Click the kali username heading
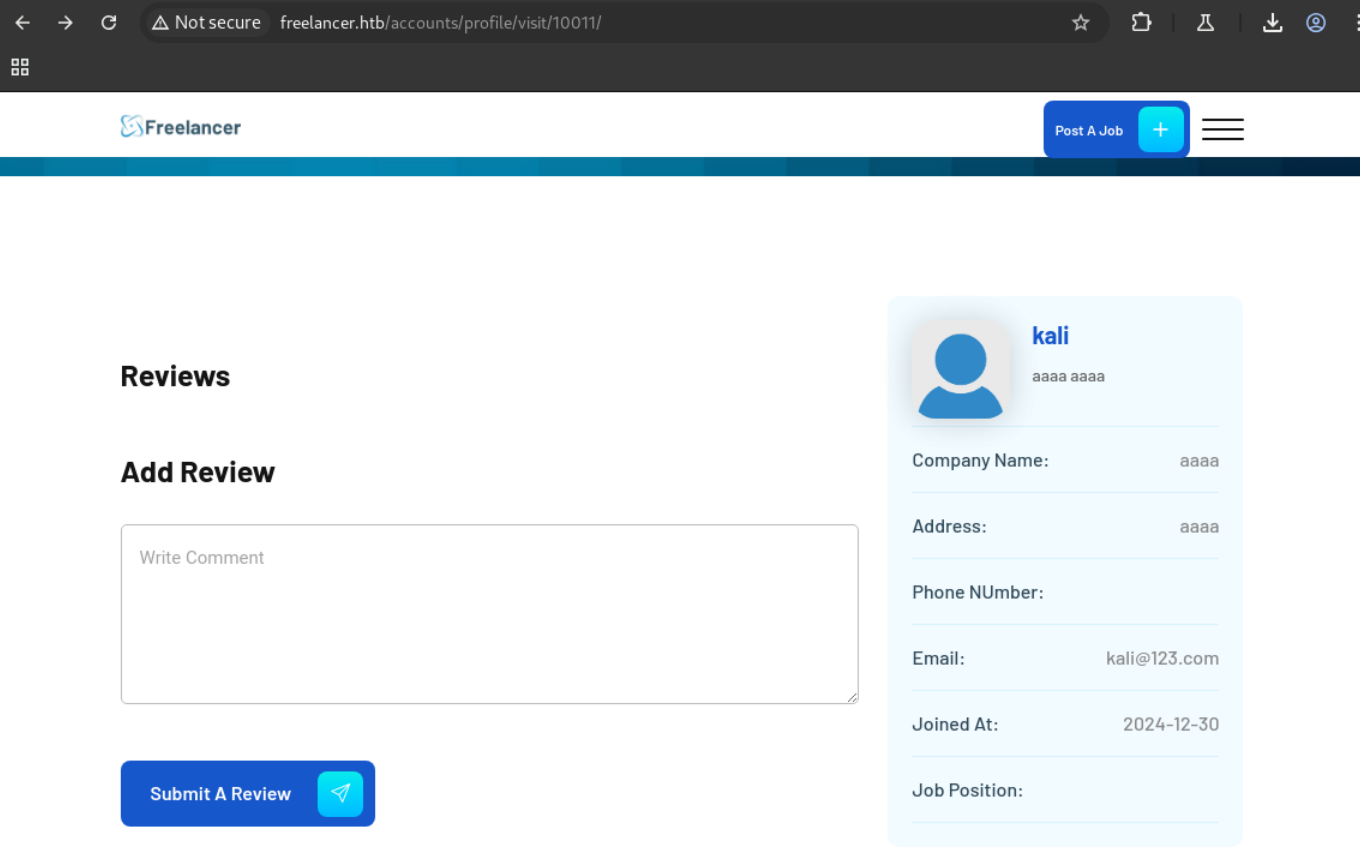This screenshot has width=1360, height=863. click(x=1050, y=336)
